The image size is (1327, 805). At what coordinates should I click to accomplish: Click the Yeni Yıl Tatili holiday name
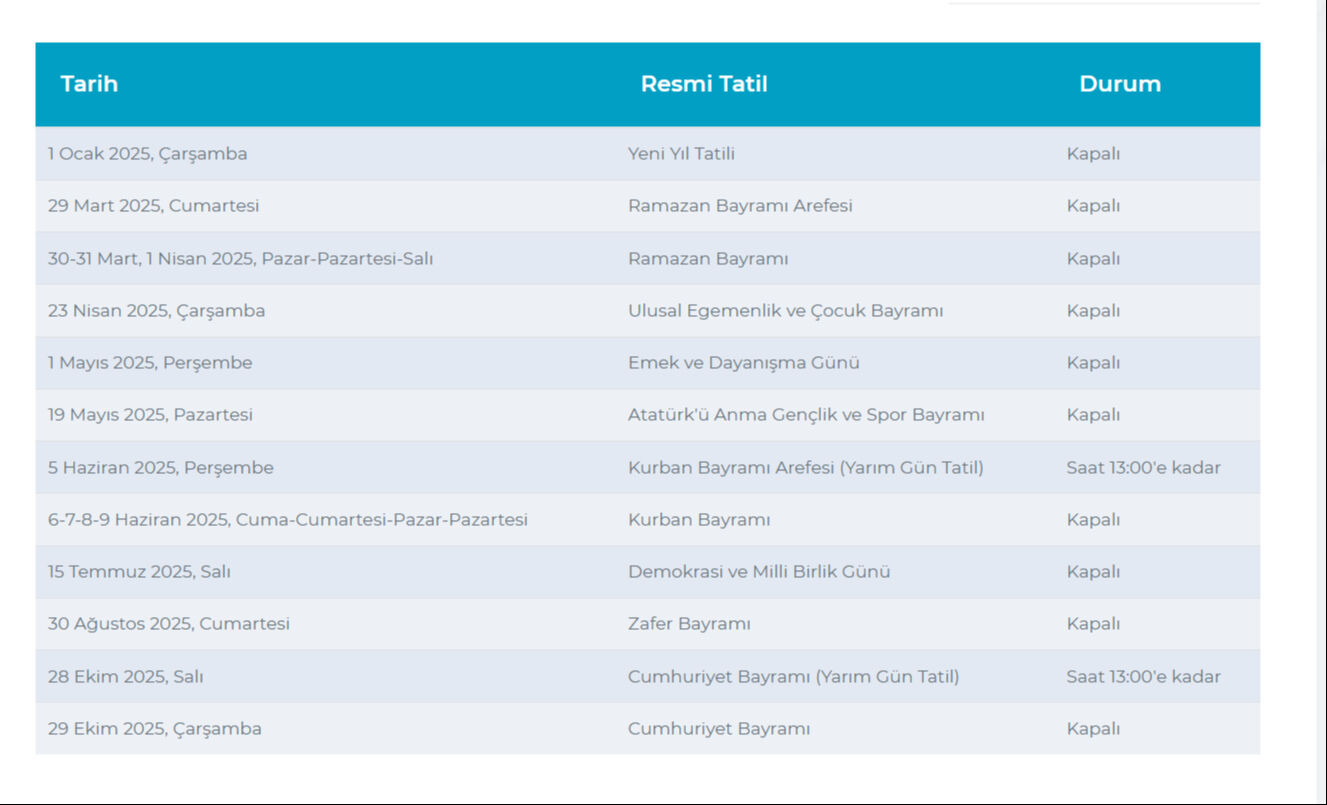(681, 154)
